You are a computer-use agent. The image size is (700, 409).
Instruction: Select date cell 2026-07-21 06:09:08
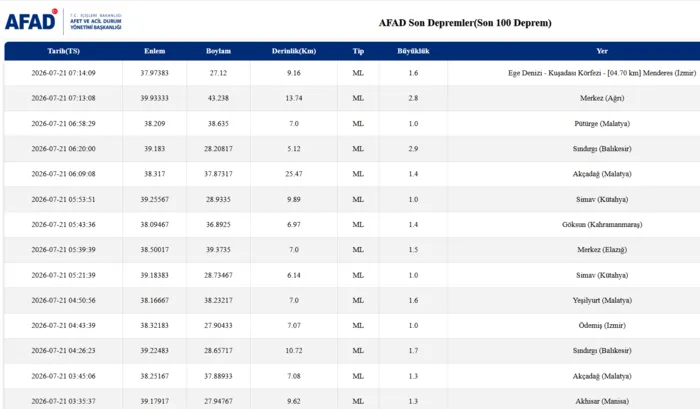[x=63, y=174]
